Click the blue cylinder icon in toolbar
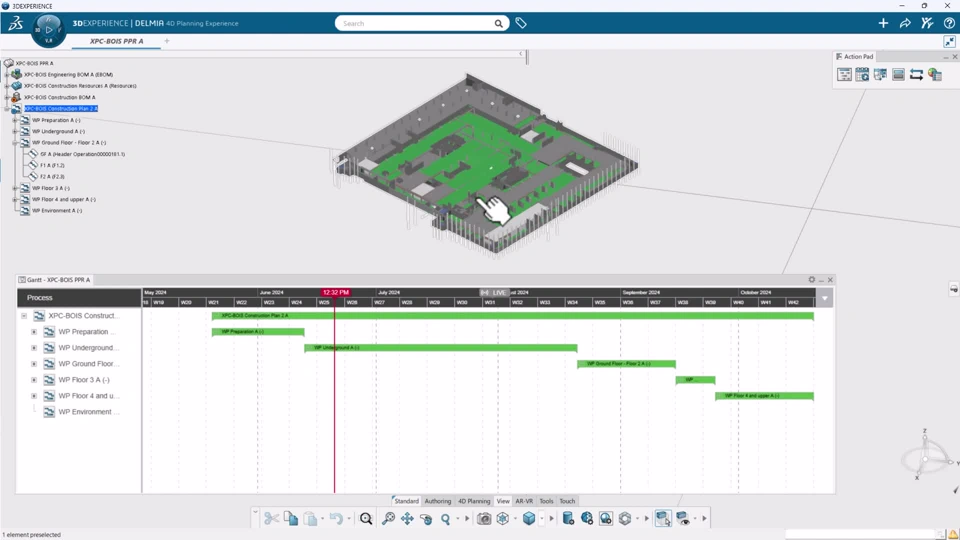 [x=568, y=519]
